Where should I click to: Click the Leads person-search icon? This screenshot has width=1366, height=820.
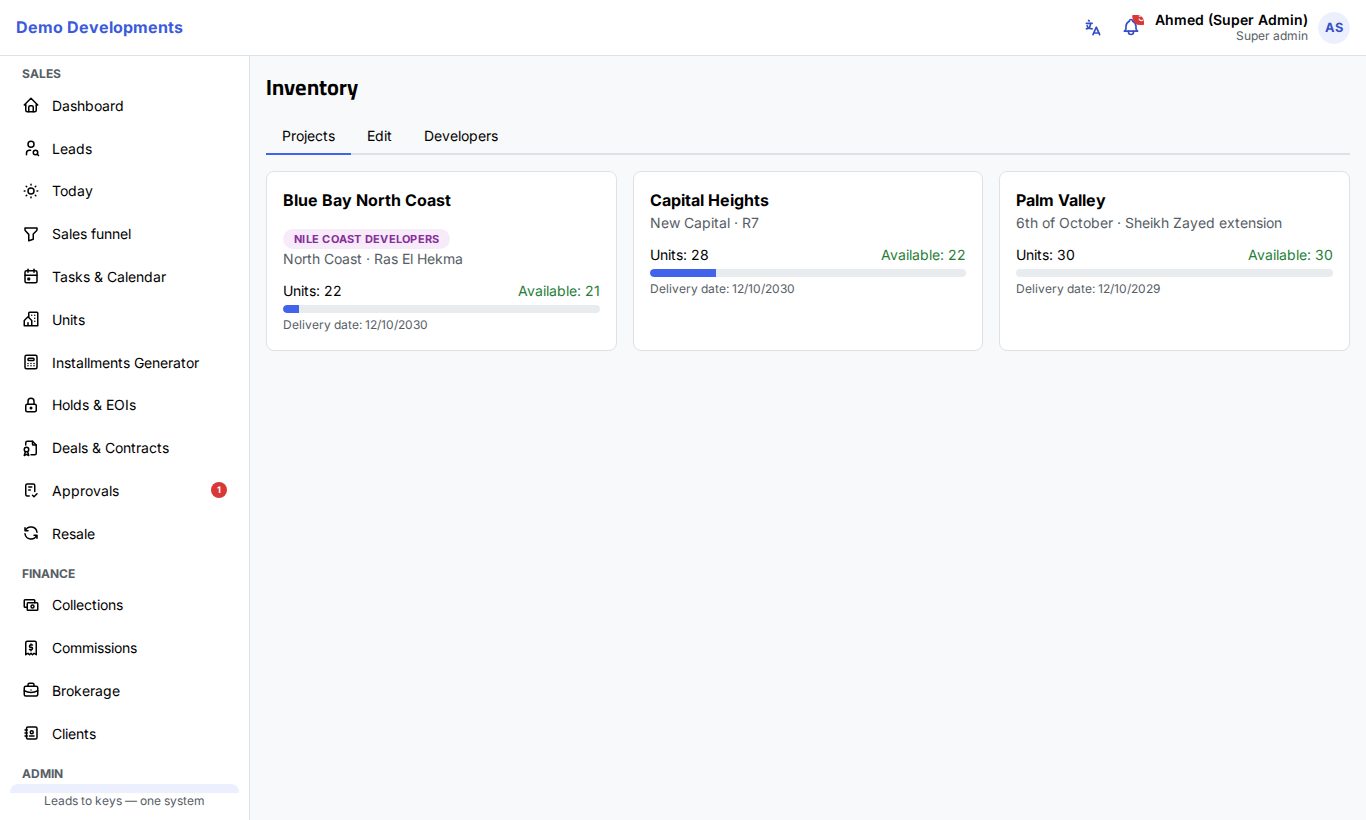pyautogui.click(x=31, y=149)
